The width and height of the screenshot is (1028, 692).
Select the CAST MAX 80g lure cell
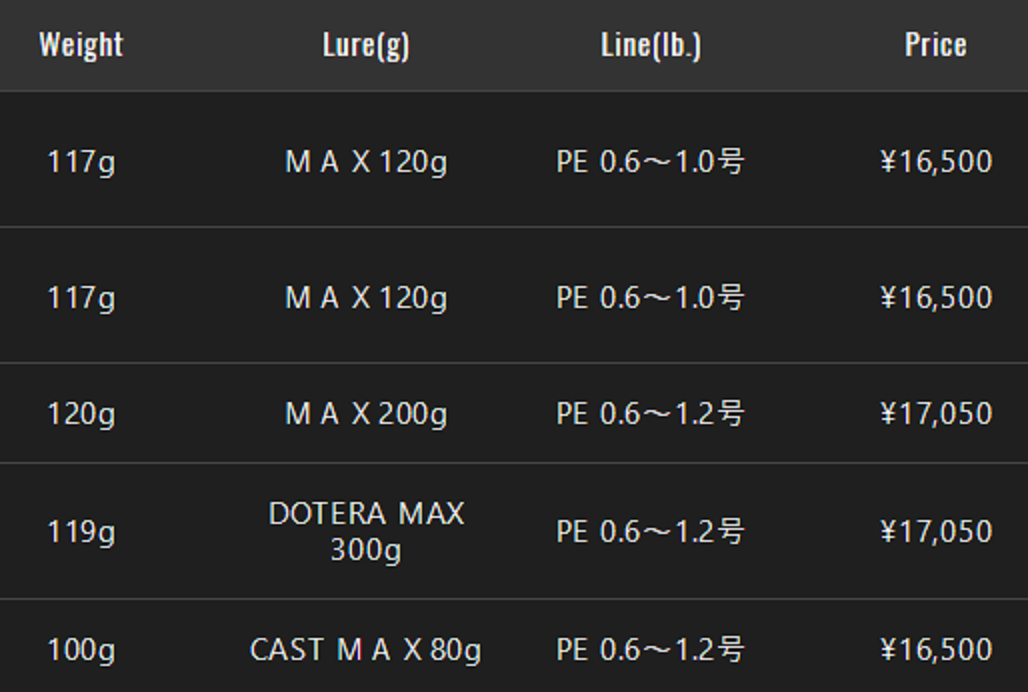click(x=366, y=650)
